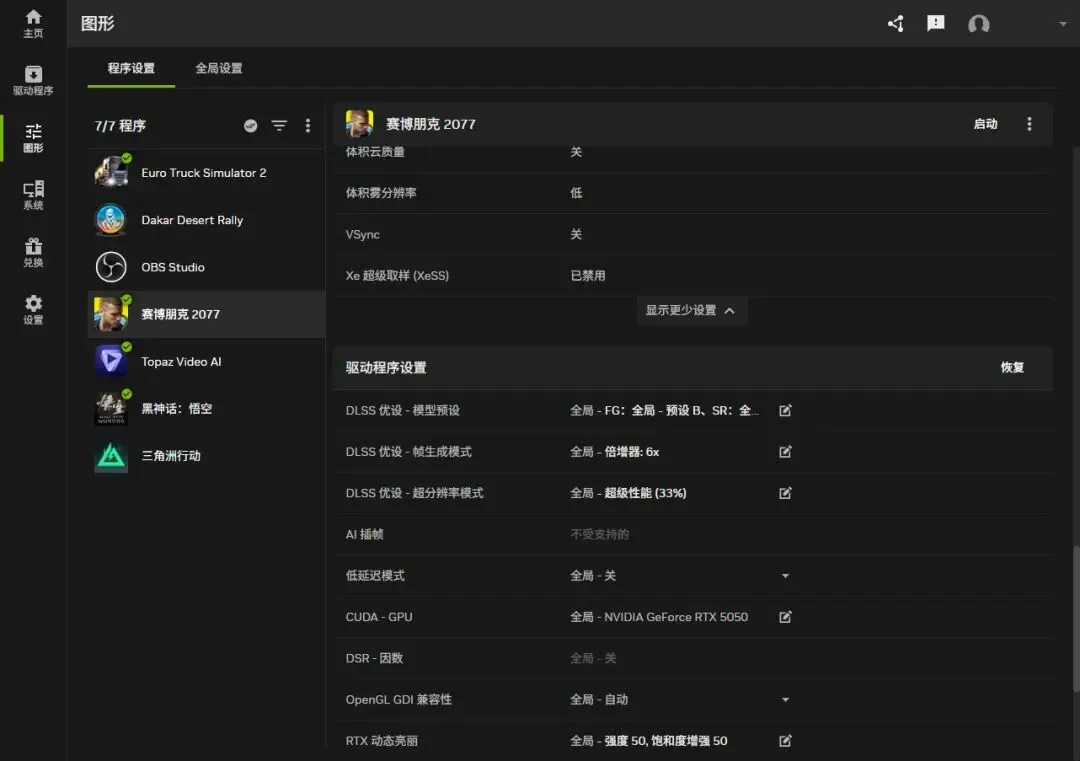Open the Settings (设置) gear icon

pos(33,309)
